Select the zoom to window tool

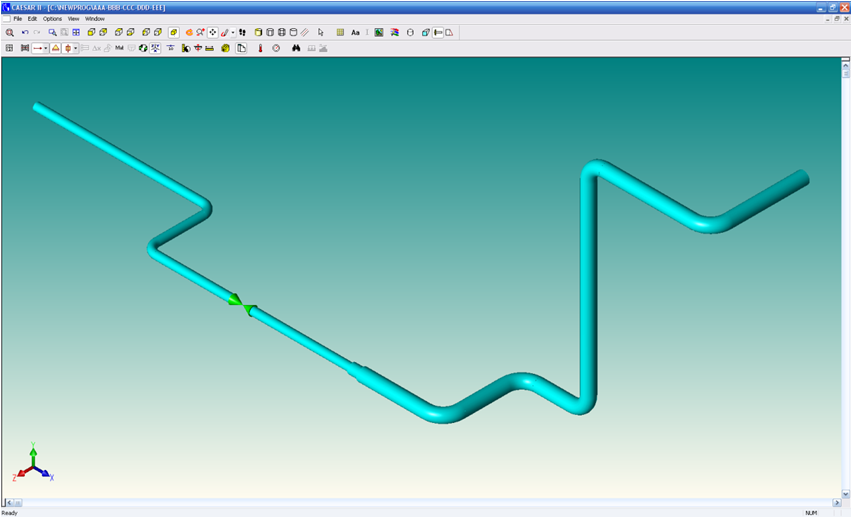[x=53, y=33]
